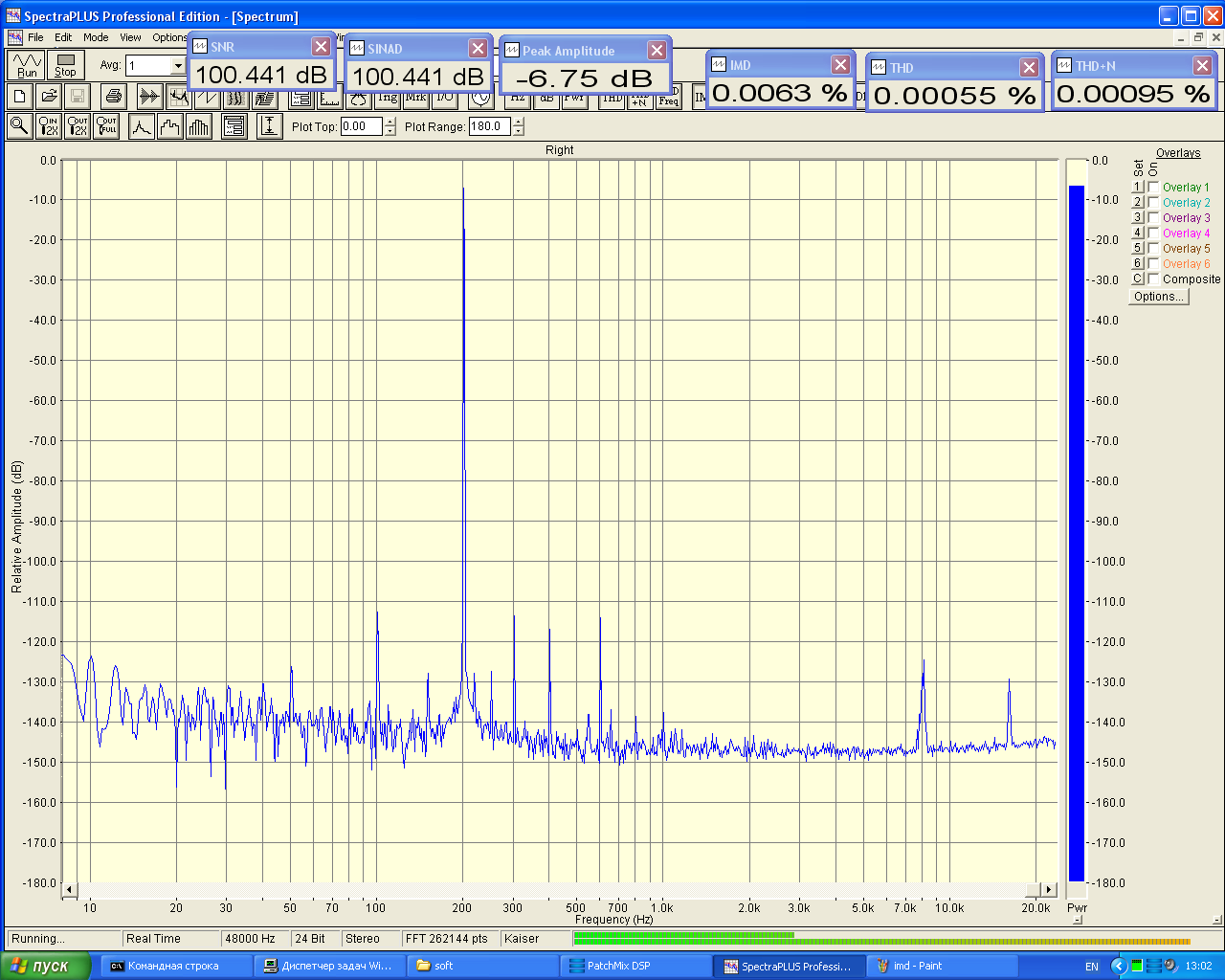
Task: Click the Print icon in the toolbar
Action: coord(114,96)
